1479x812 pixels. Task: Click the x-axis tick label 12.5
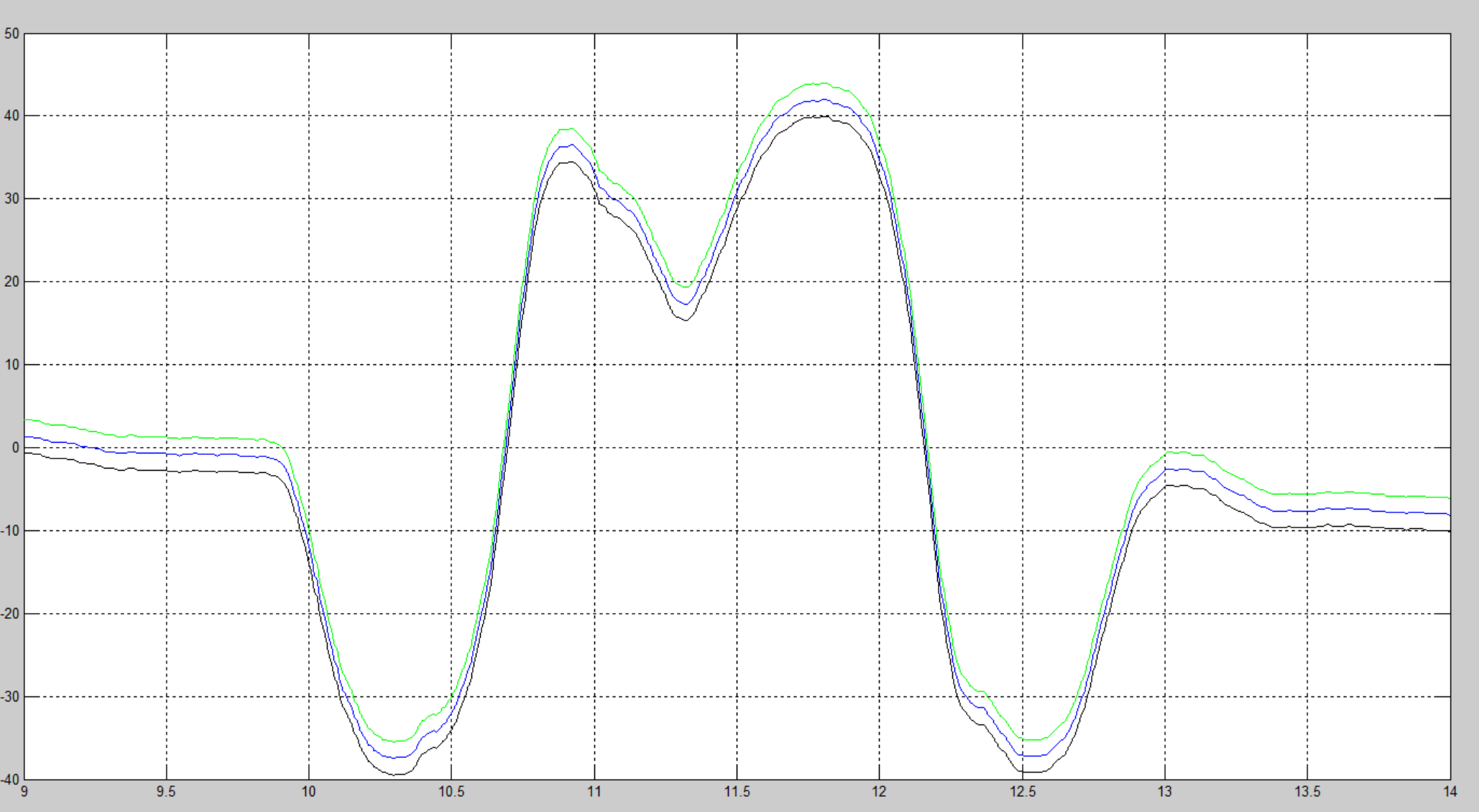tap(1023, 792)
